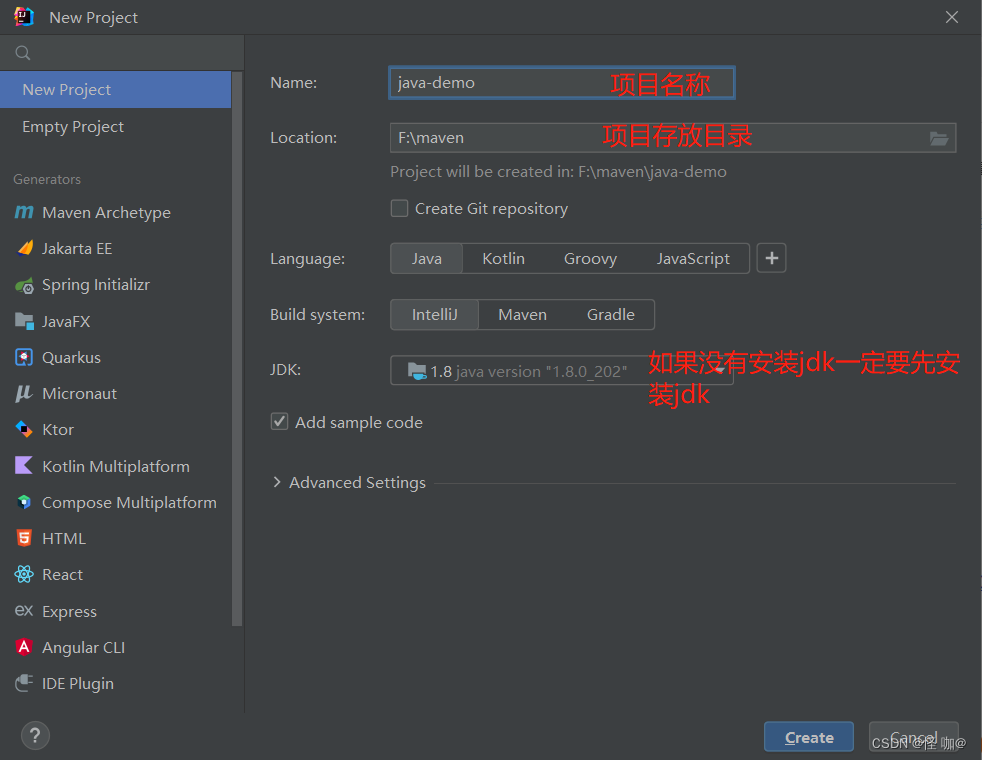Close the New Project dialog
Screen dimensions: 982x760
tap(951, 18)
